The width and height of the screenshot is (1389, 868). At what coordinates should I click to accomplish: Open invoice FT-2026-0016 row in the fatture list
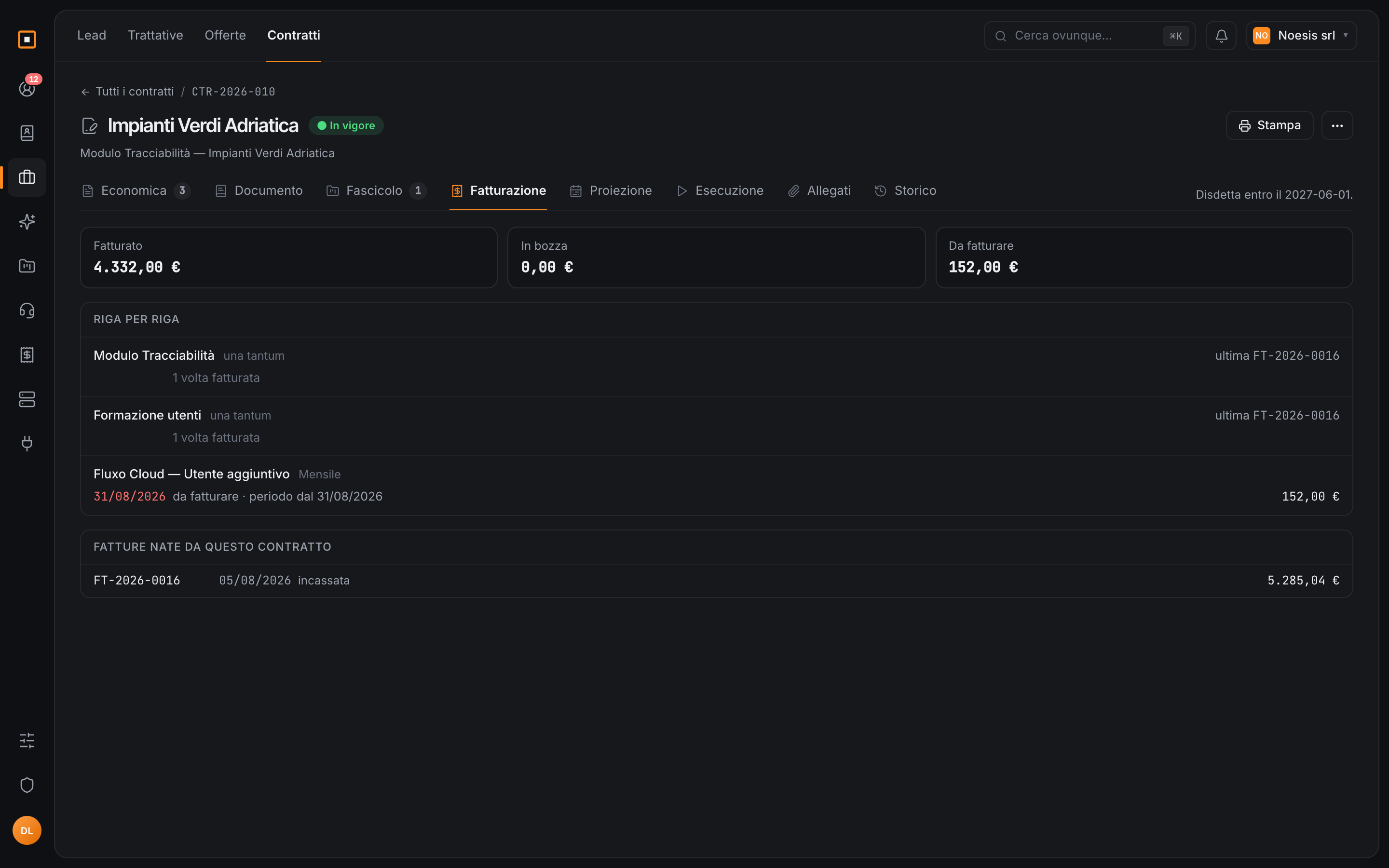click(x=716, y=581)
